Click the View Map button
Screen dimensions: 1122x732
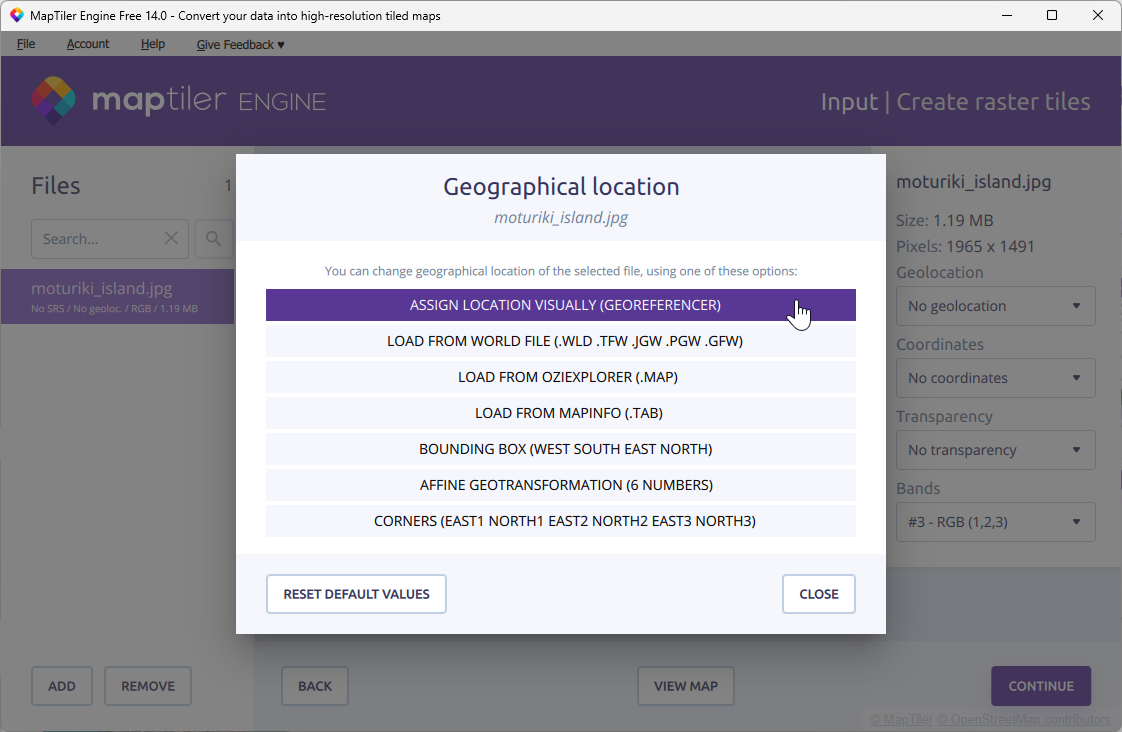[x=686, y=685]
